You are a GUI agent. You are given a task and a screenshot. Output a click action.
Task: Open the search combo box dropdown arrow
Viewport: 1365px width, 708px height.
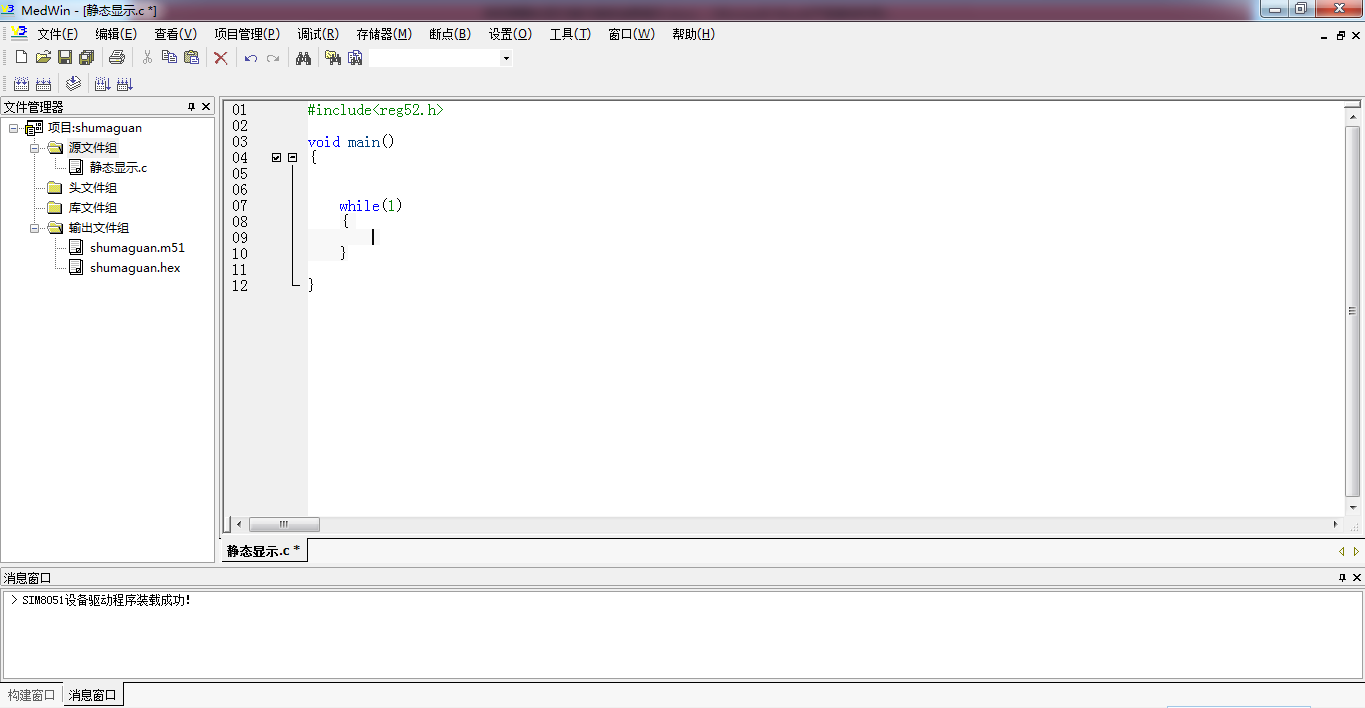(x=506, y=58)
